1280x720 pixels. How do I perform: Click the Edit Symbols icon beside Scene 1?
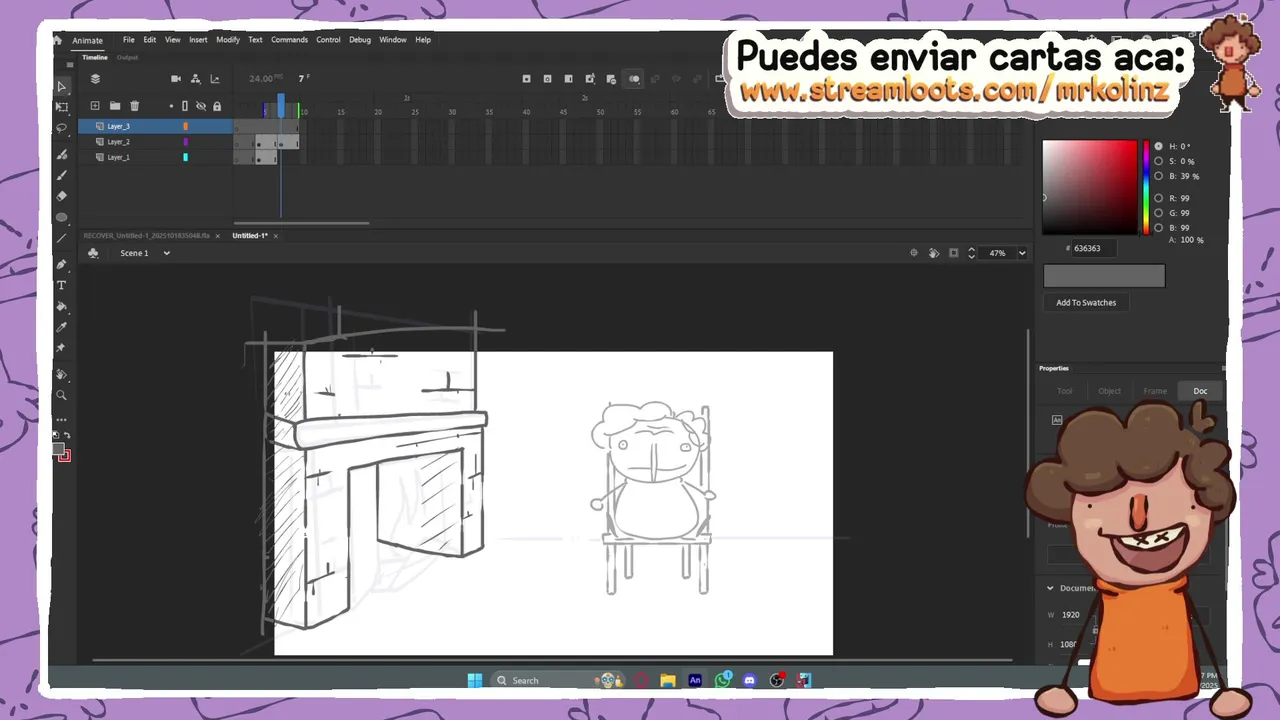[x=93, y=253]
